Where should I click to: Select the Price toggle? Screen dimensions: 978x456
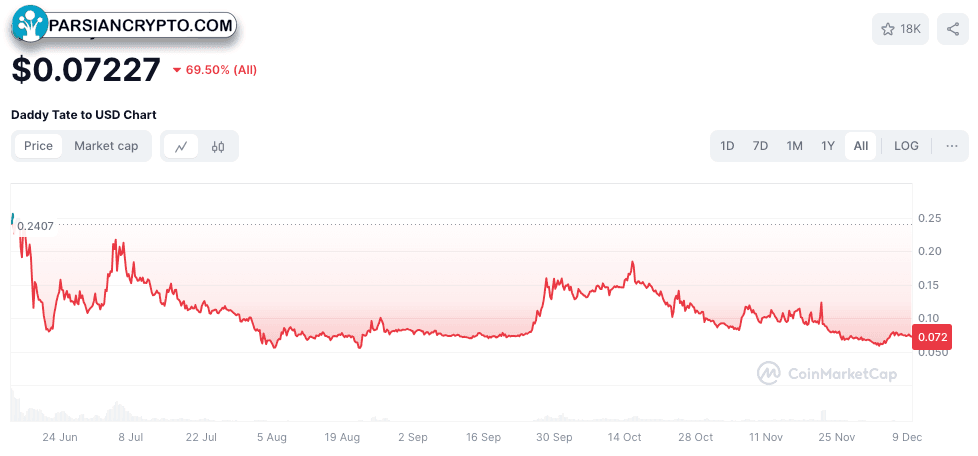[x=38, y=146]
